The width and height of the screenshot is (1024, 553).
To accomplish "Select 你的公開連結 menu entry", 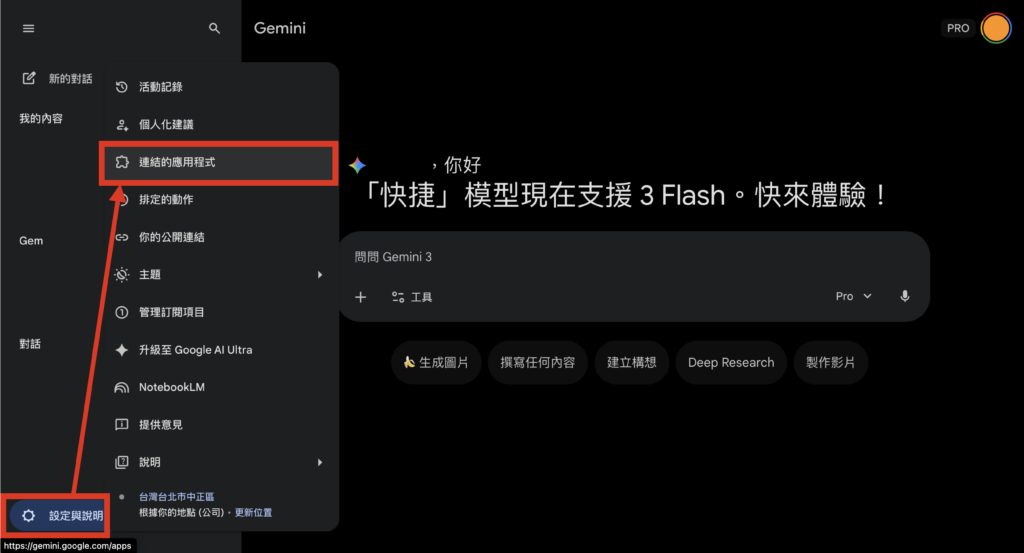I will coord(219,237).
